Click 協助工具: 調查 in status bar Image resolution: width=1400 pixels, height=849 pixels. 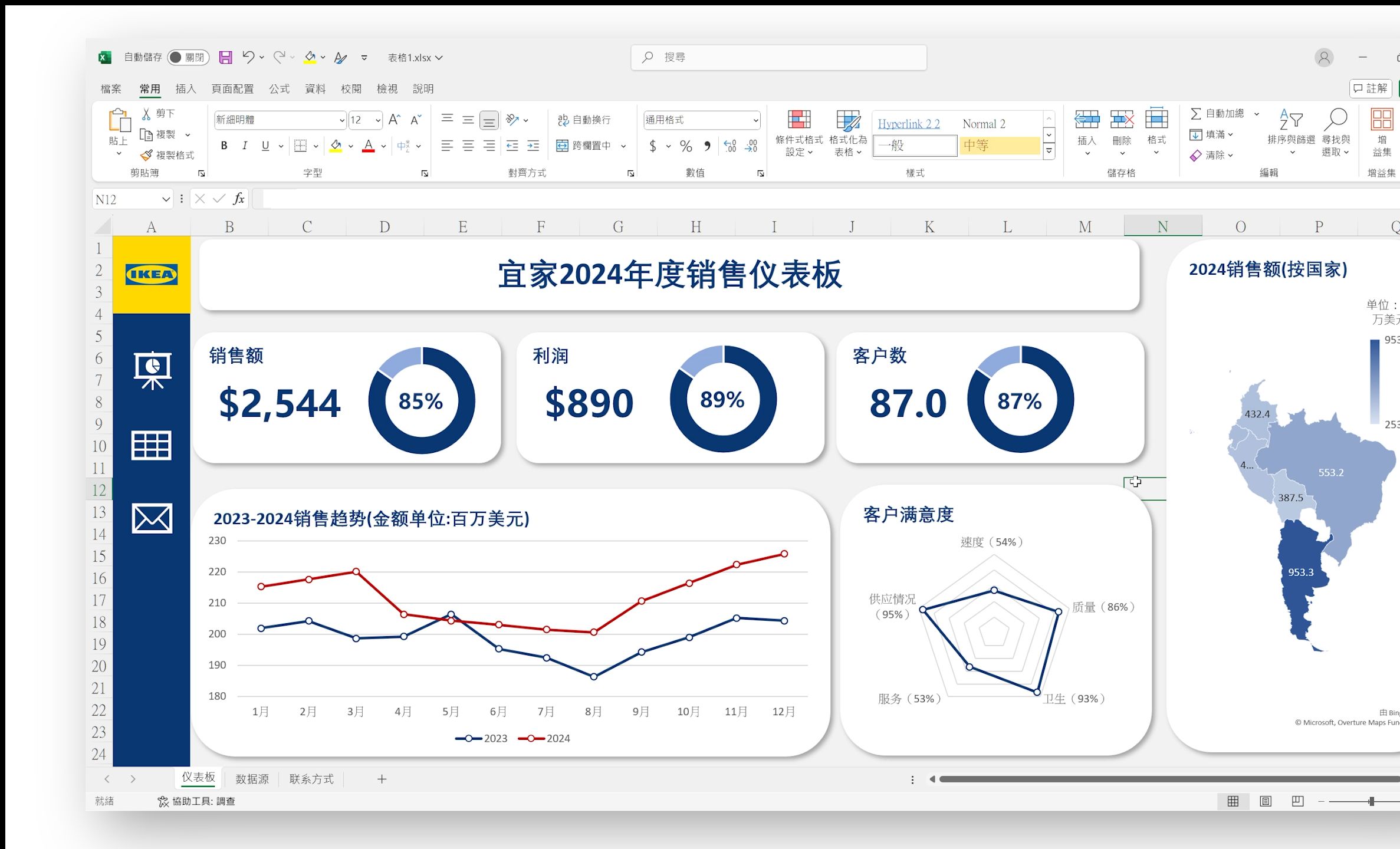point(196,801)
